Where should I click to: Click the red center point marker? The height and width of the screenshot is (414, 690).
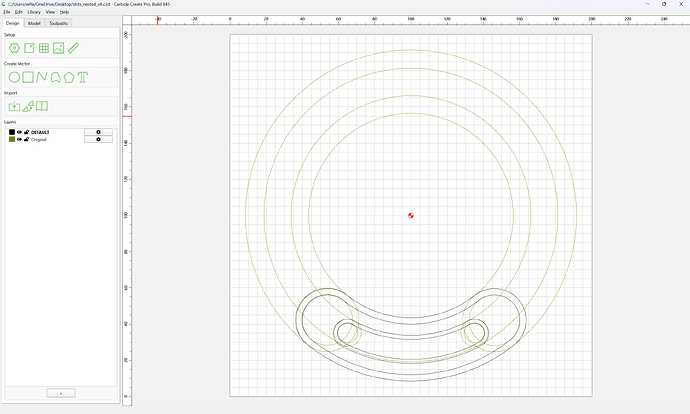tap(411, 215)
